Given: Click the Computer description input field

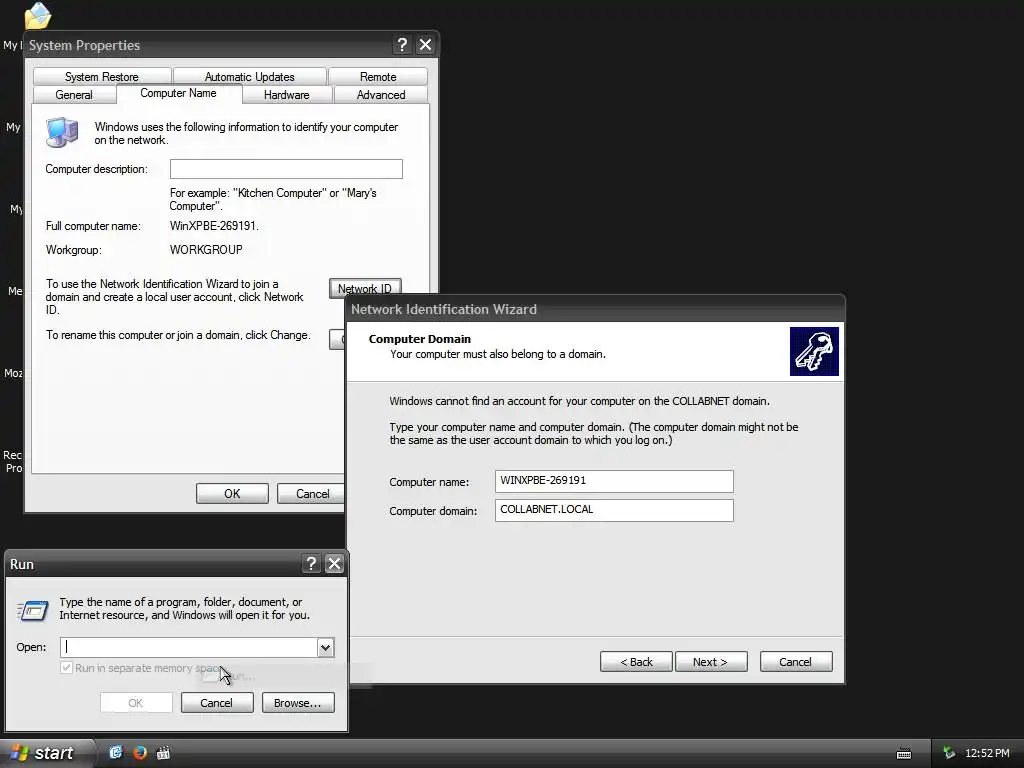Looking at the screenshot, I should 286,169.
